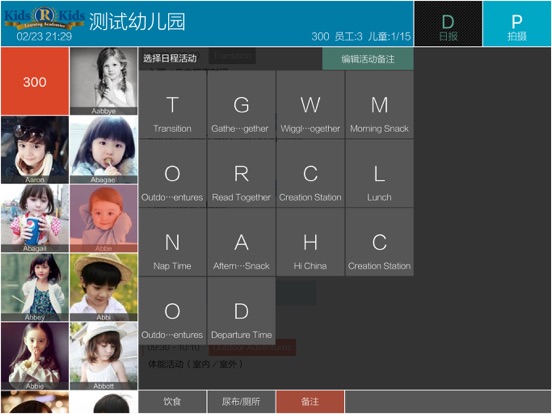Switch to the 饮食 diet tab
Viewport: 552px width, 414px height.
coord(172,401)
